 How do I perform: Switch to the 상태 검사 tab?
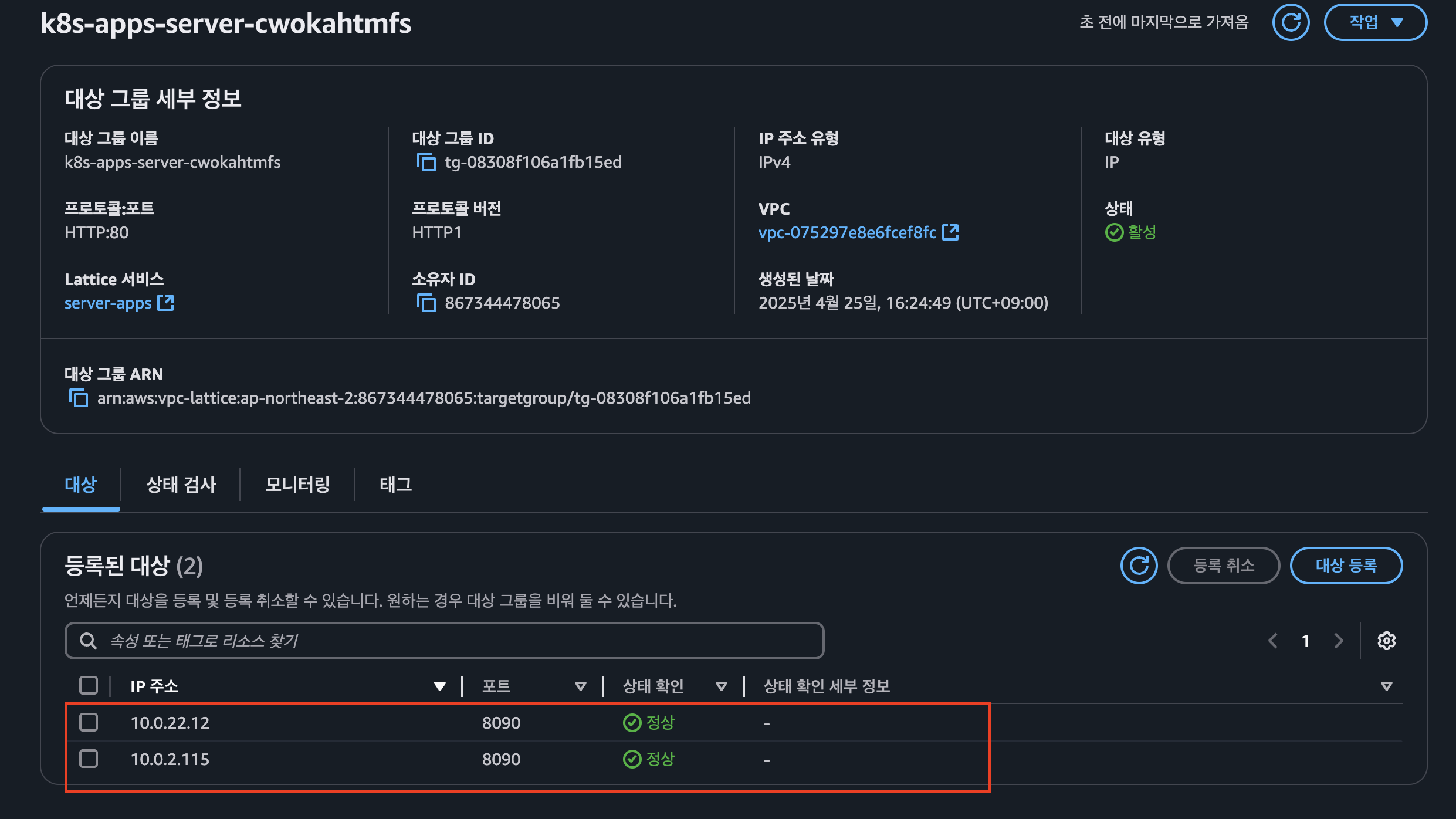click(181, 485)
